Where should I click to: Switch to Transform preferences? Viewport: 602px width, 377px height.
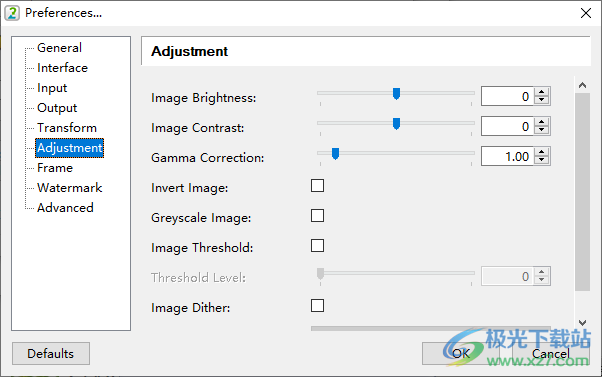point(67,127)
